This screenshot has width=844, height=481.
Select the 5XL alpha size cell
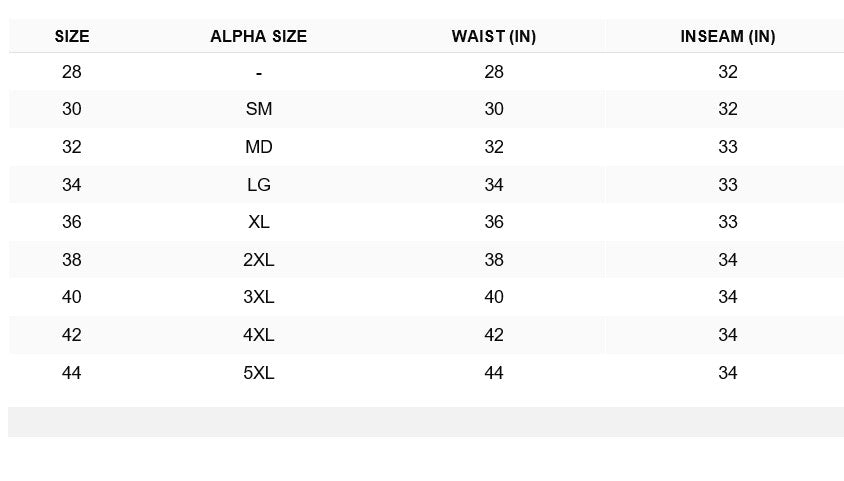click(259, 372)
